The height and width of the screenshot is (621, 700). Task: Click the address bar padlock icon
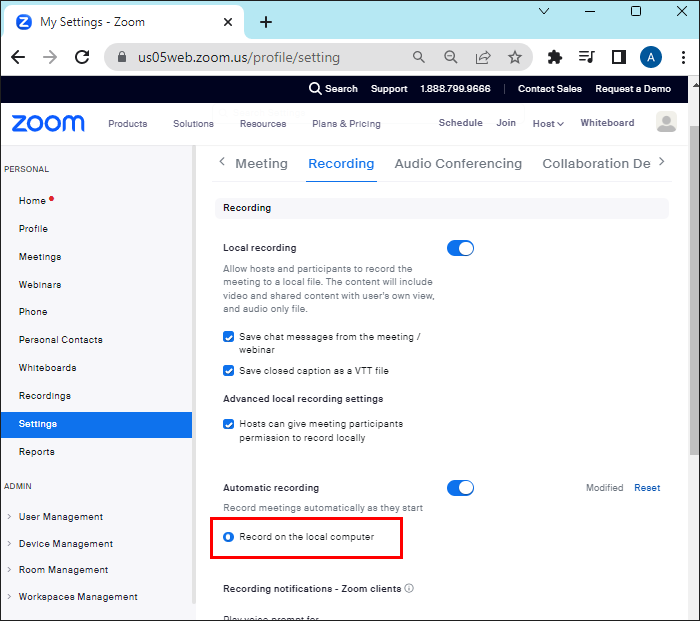(x=121, y=57)
